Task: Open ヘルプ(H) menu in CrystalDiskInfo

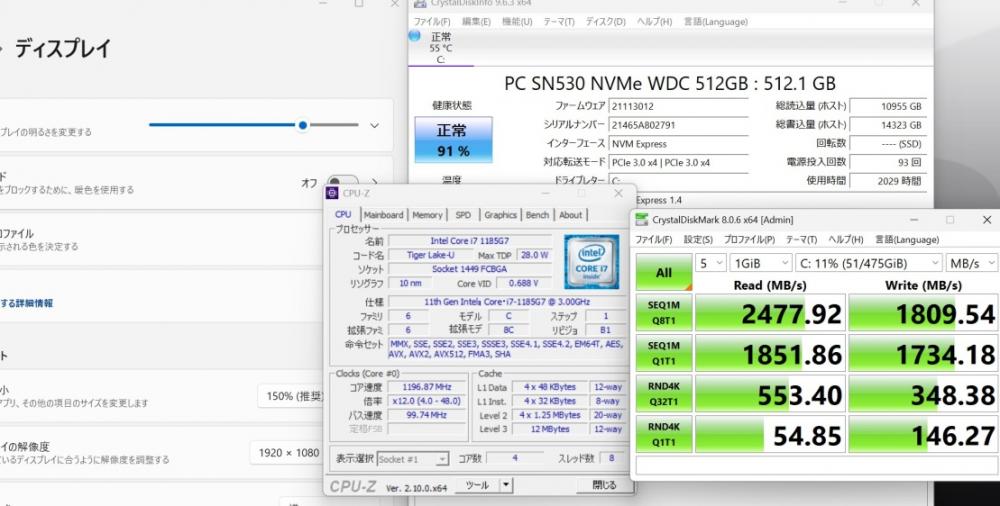Action: click(654, 22)
